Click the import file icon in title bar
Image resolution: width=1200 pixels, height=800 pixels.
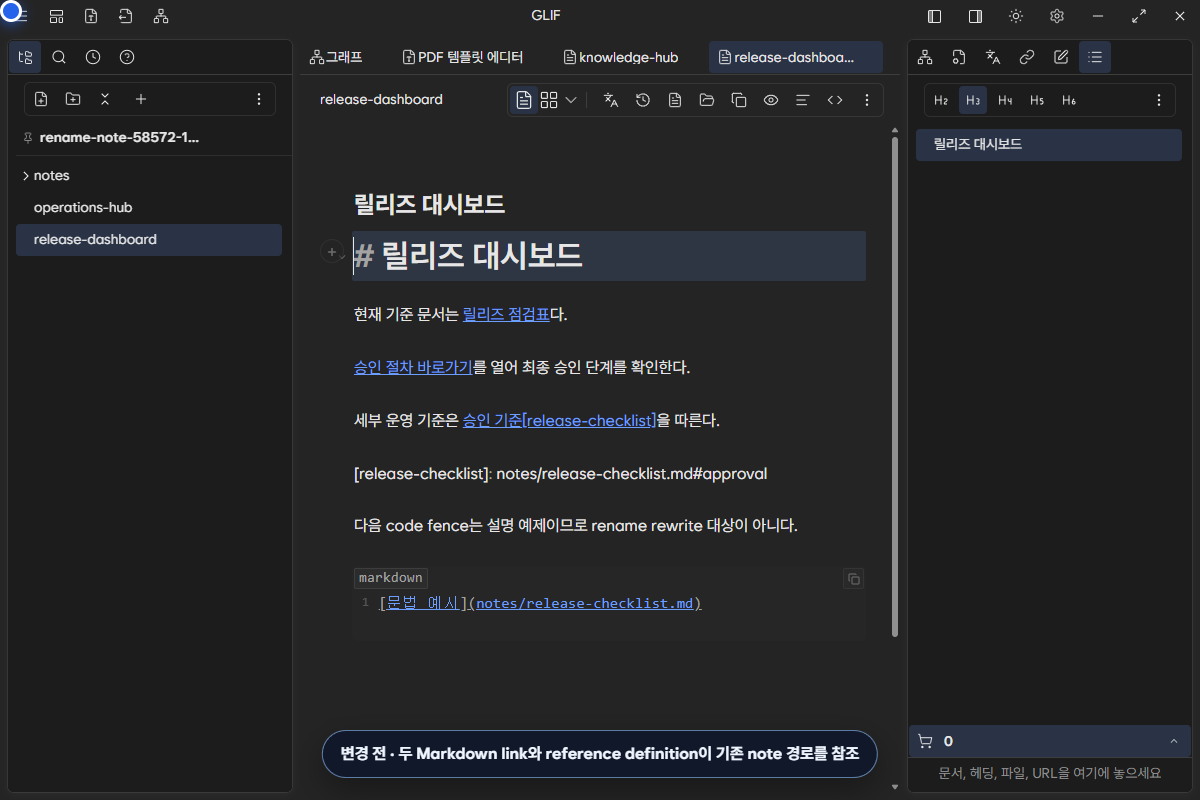[125, 16]
